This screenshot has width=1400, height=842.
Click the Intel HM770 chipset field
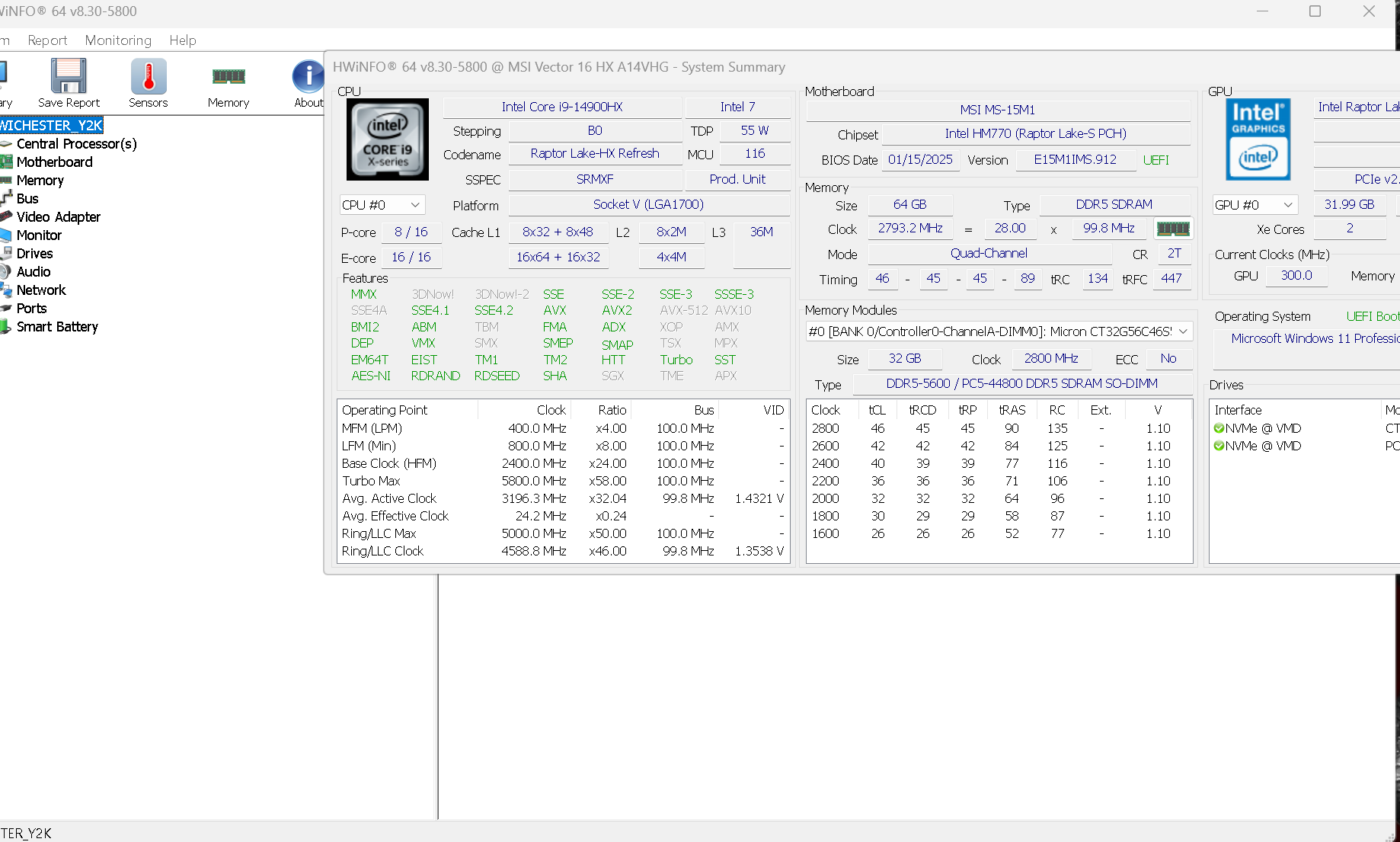tap(1036, 134)
